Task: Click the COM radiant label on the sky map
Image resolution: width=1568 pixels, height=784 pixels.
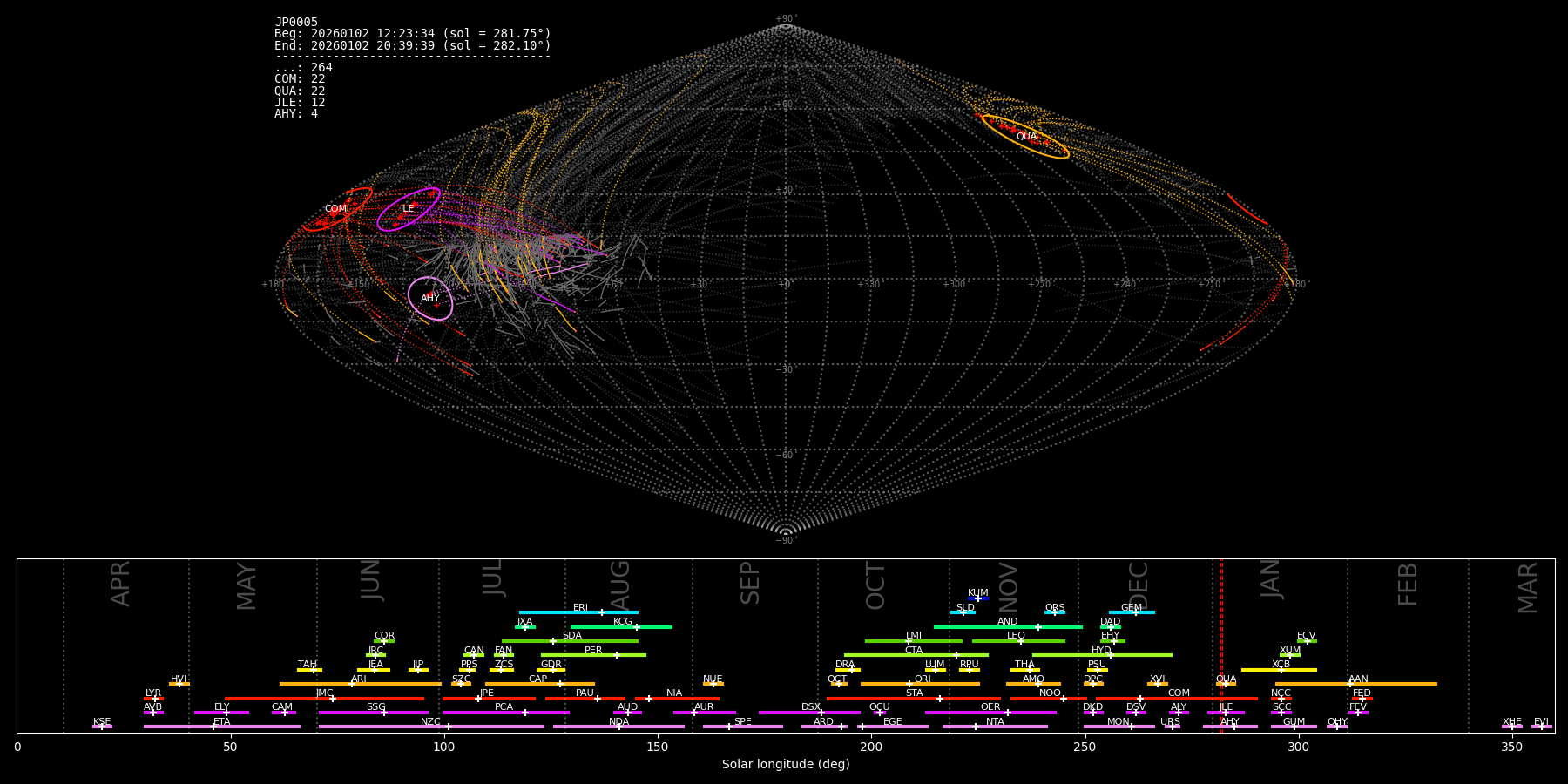Action: coord(335,209)
